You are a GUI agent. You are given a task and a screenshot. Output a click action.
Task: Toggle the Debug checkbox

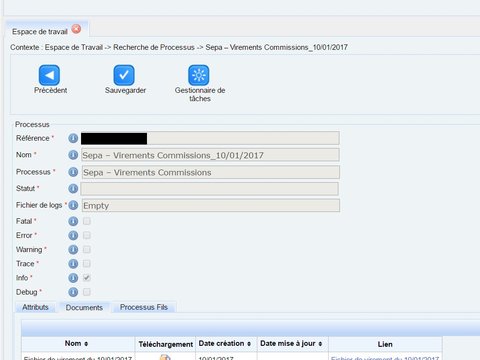coord(87,292)
